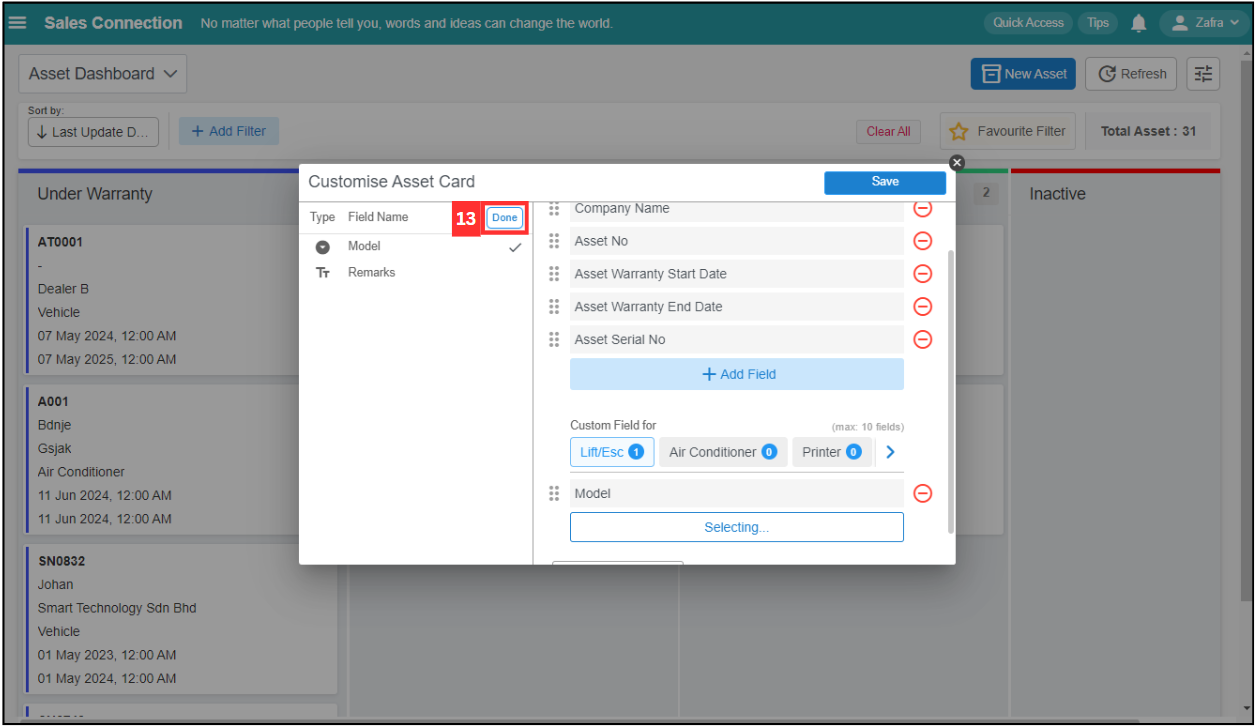Grab drag handle of Asset Serial No

(554, 340)
